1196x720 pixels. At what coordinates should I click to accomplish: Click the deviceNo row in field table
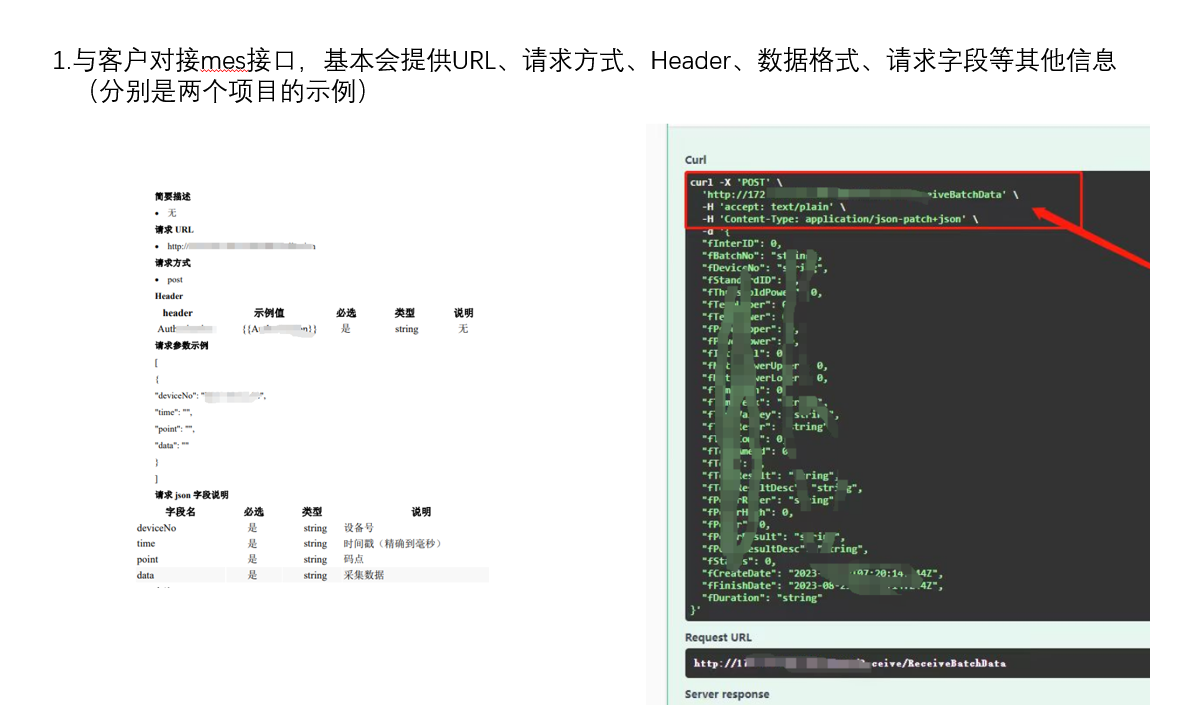click(157, 528)
